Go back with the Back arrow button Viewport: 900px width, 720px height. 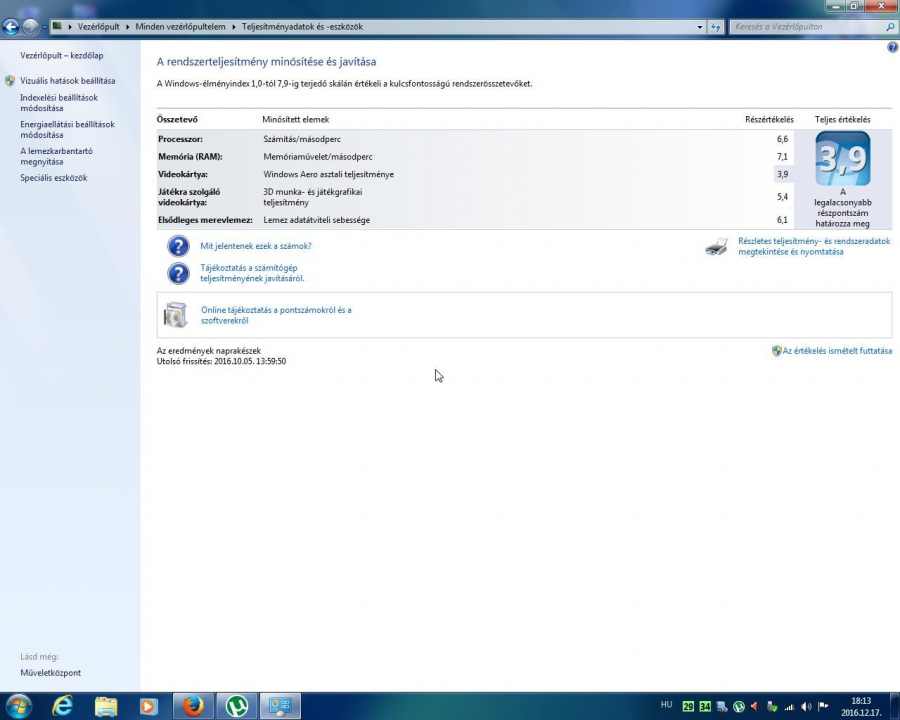point(10,26)
